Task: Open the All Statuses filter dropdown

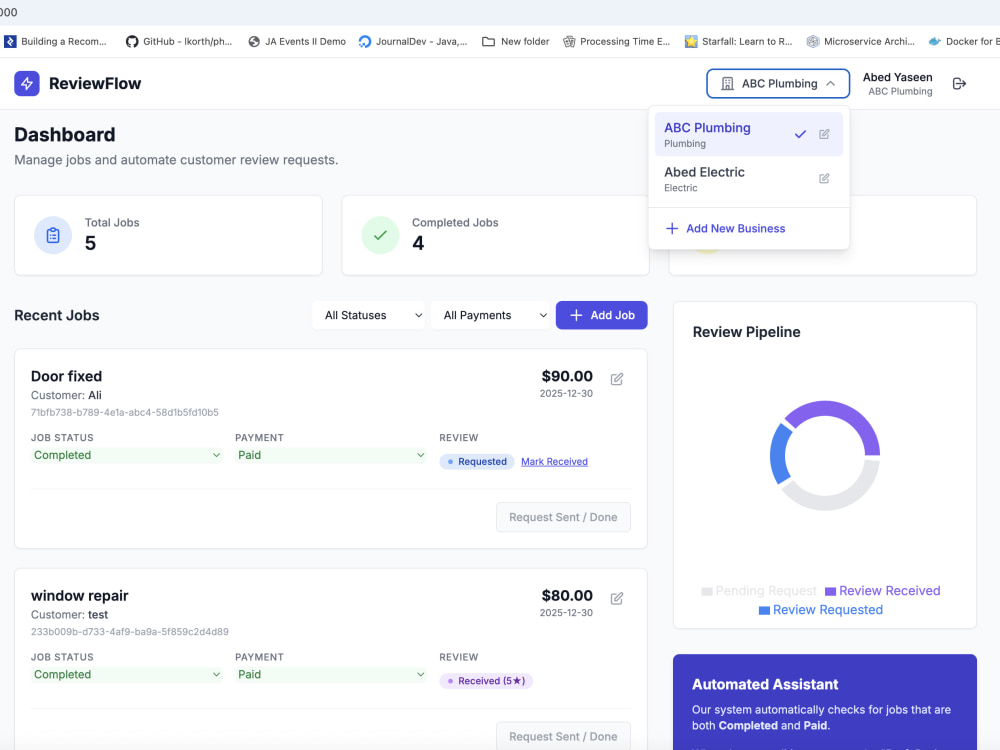Action: [368, 315]
